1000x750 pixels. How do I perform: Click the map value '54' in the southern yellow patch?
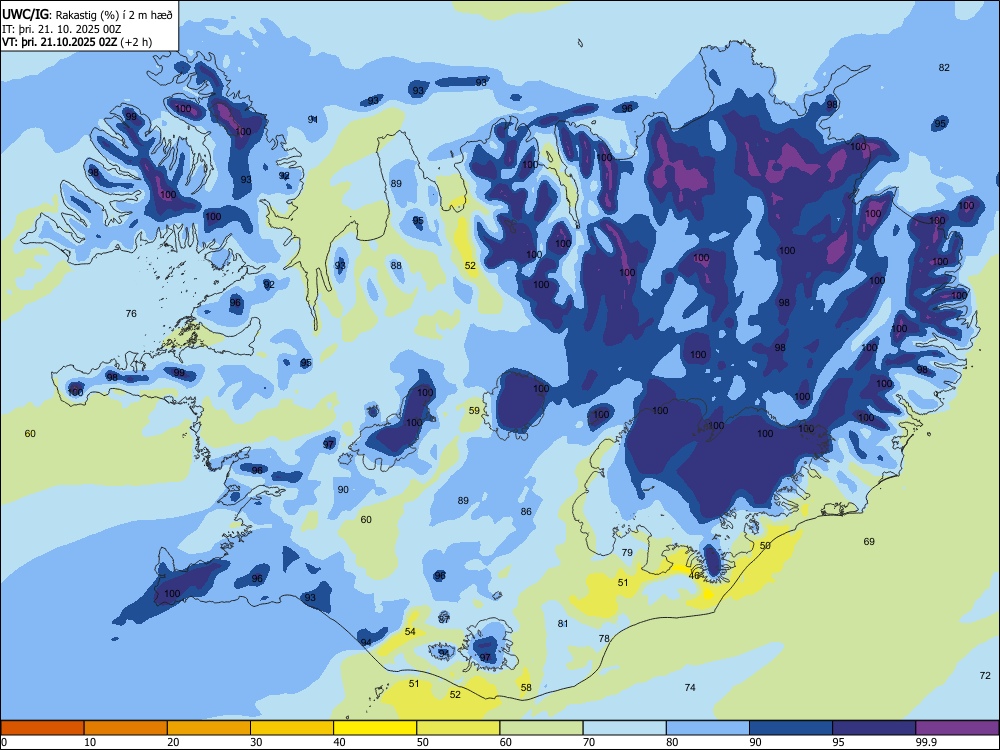tap(410, 631)
